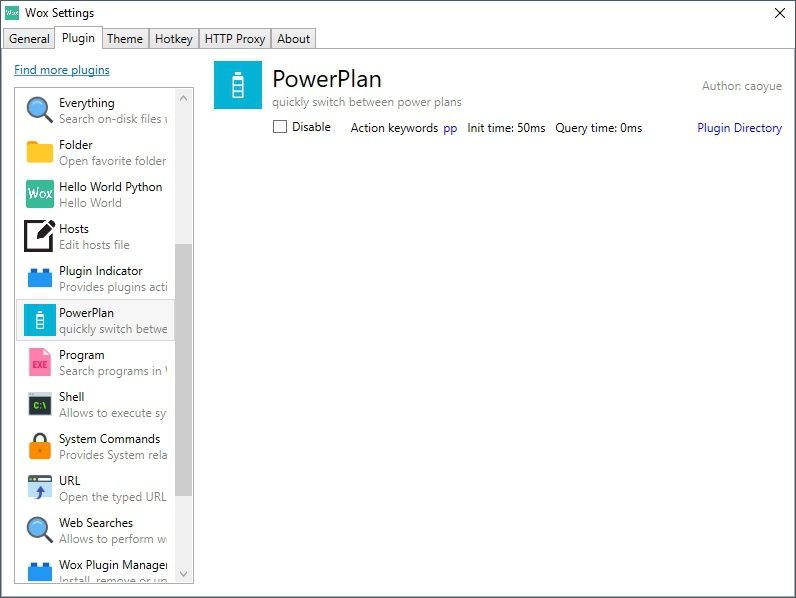Click the PowerPlan battery icon in list
Viewport: 796px width, 598px height.
pos(40,320)
